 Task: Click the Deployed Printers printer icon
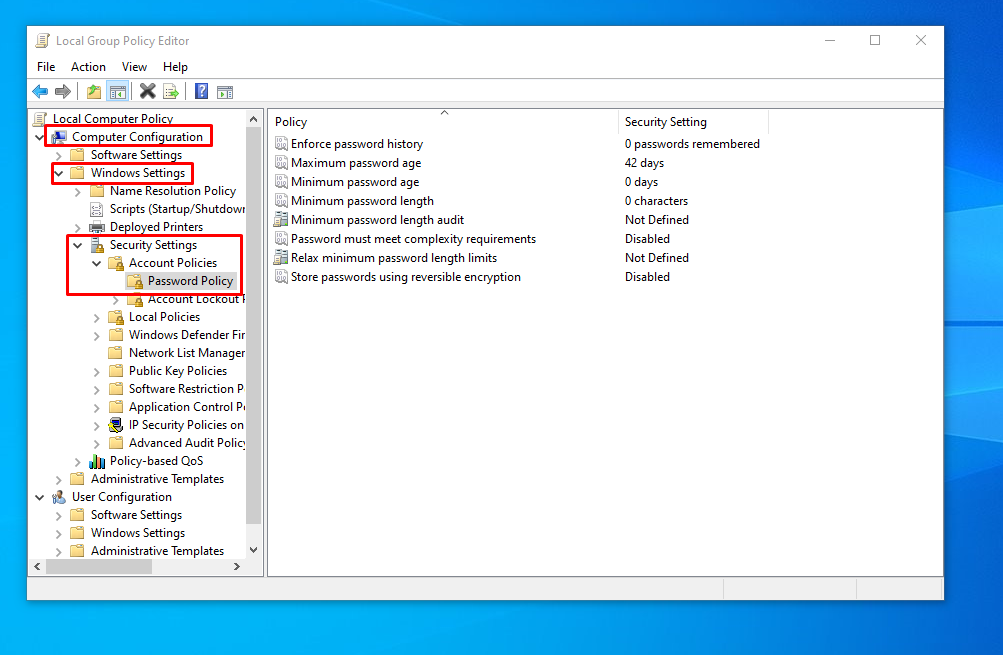coord(97,227)
